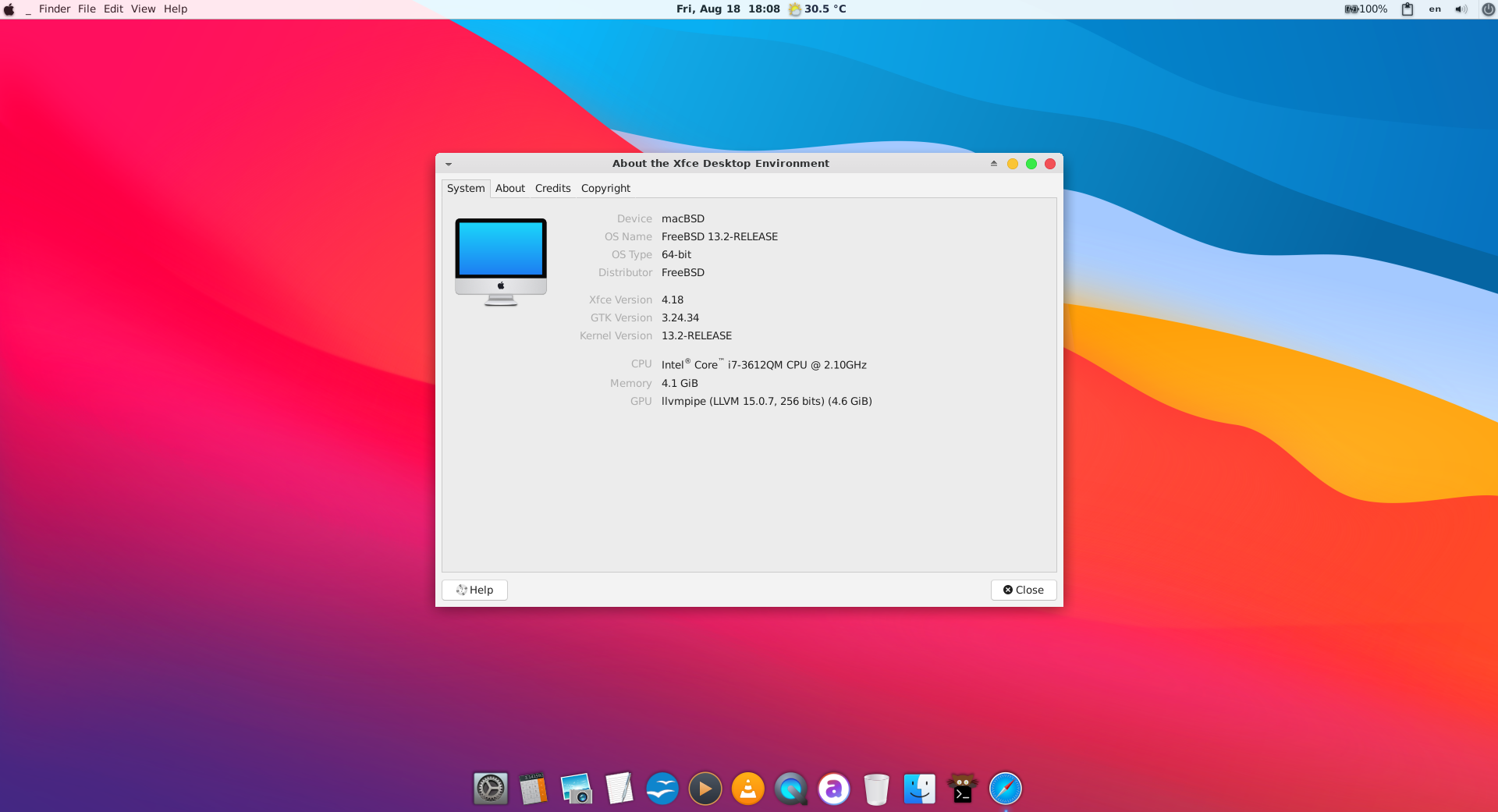Click the 'FreeBSD 13.2-RELEASE' OS name value
The height and width of the screenshot is (812, 1498).
pos(719,236)
